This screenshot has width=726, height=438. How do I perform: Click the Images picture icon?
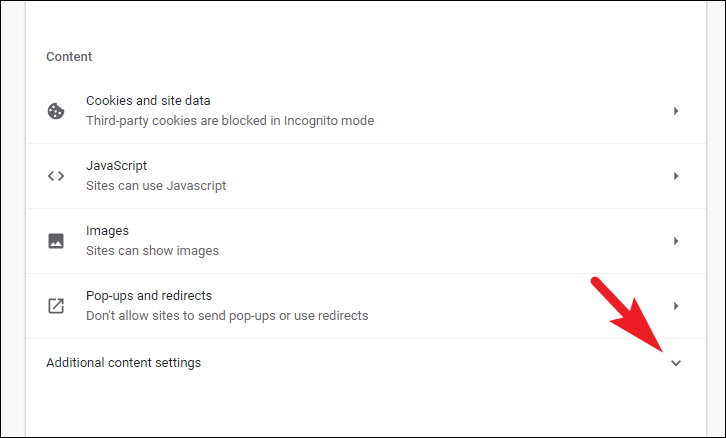pyautogui.click(x=56, y=241)
